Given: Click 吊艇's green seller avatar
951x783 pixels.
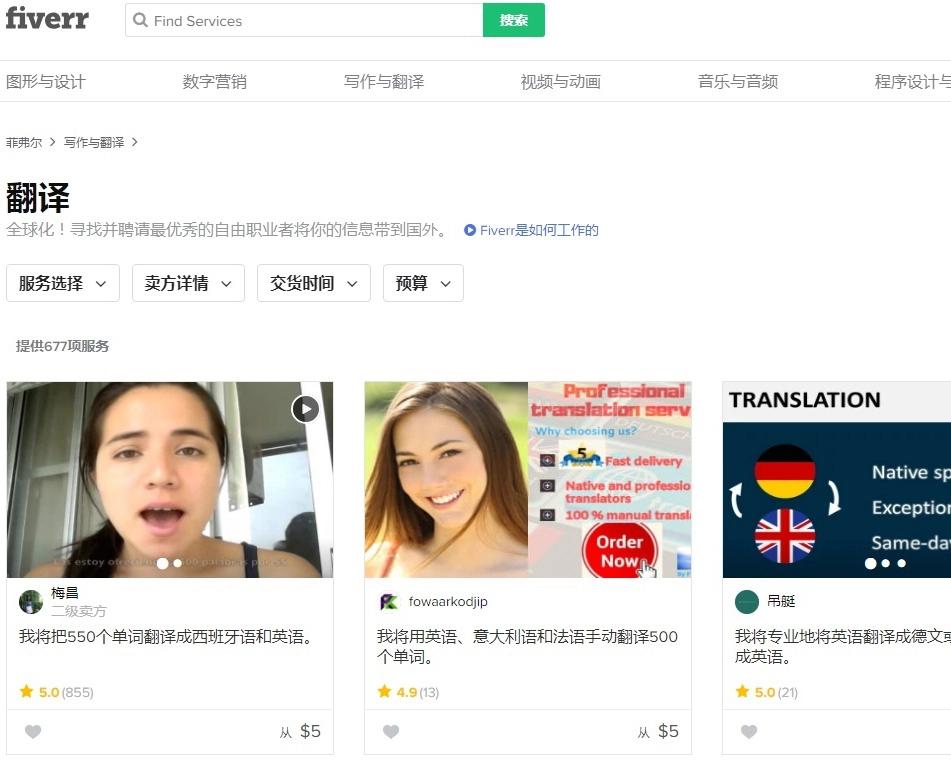Looking at the screenshot, I should 747,602.
